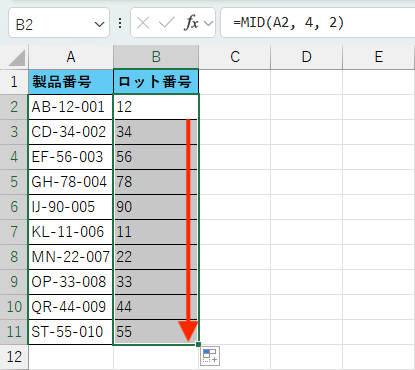Select row 7 header
415x370 pixels.
(x=14, y=232)
